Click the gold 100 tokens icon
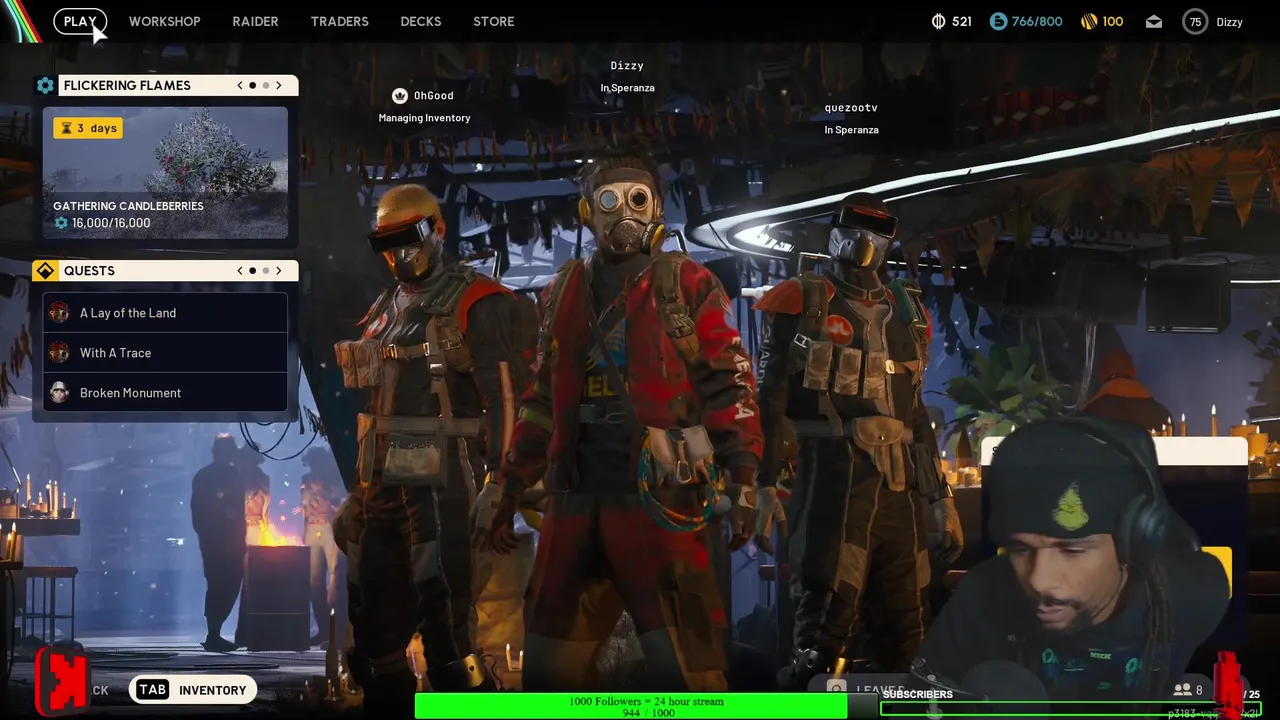This screenshot has height=720, width=1280. tap(1089, 21)
